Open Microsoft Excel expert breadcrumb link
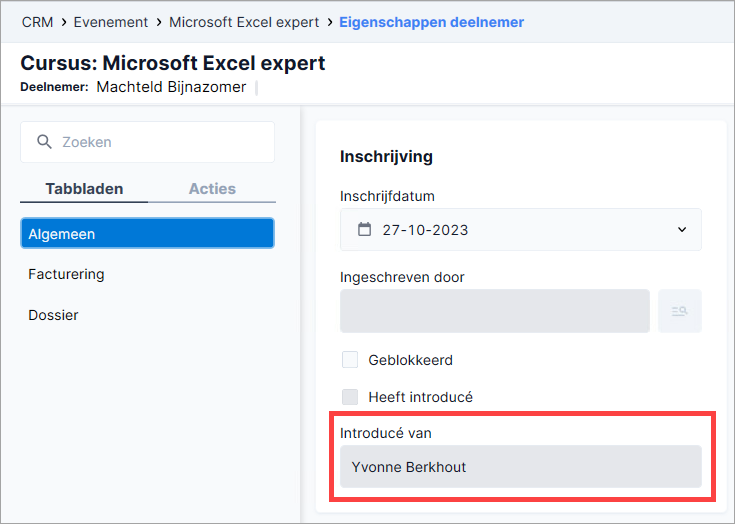735x524 pixels. [x=244, y=22]
